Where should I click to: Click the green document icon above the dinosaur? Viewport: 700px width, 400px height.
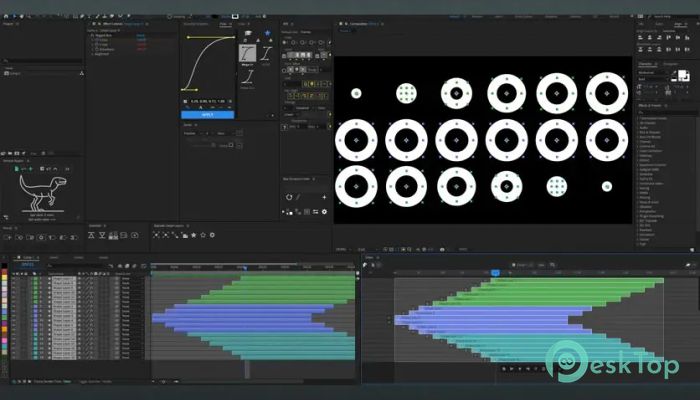pos(17,169)
